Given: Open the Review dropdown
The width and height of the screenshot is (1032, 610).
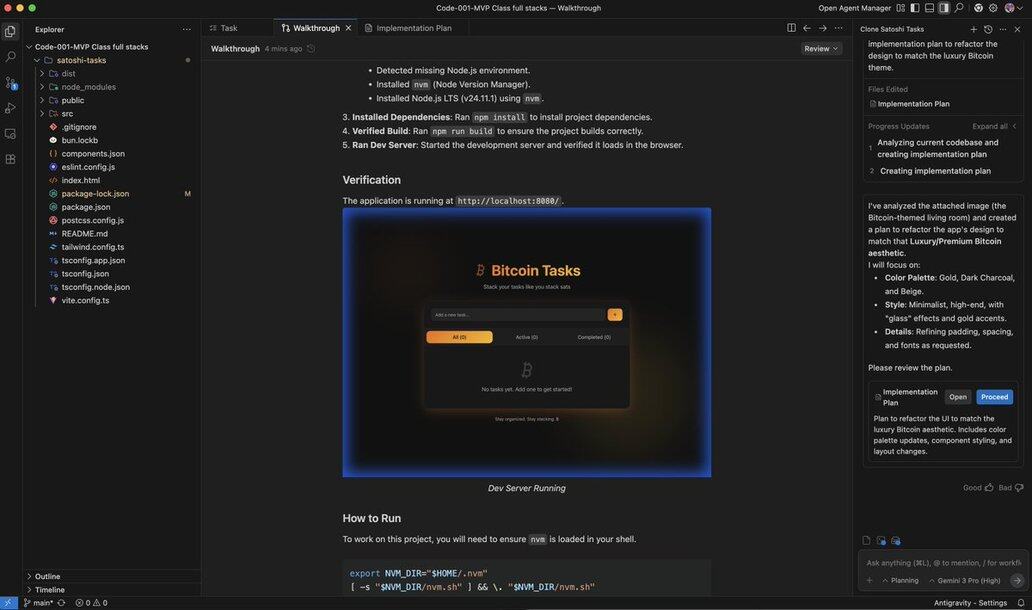Looking at the screenshot, I should click(821, 48).
